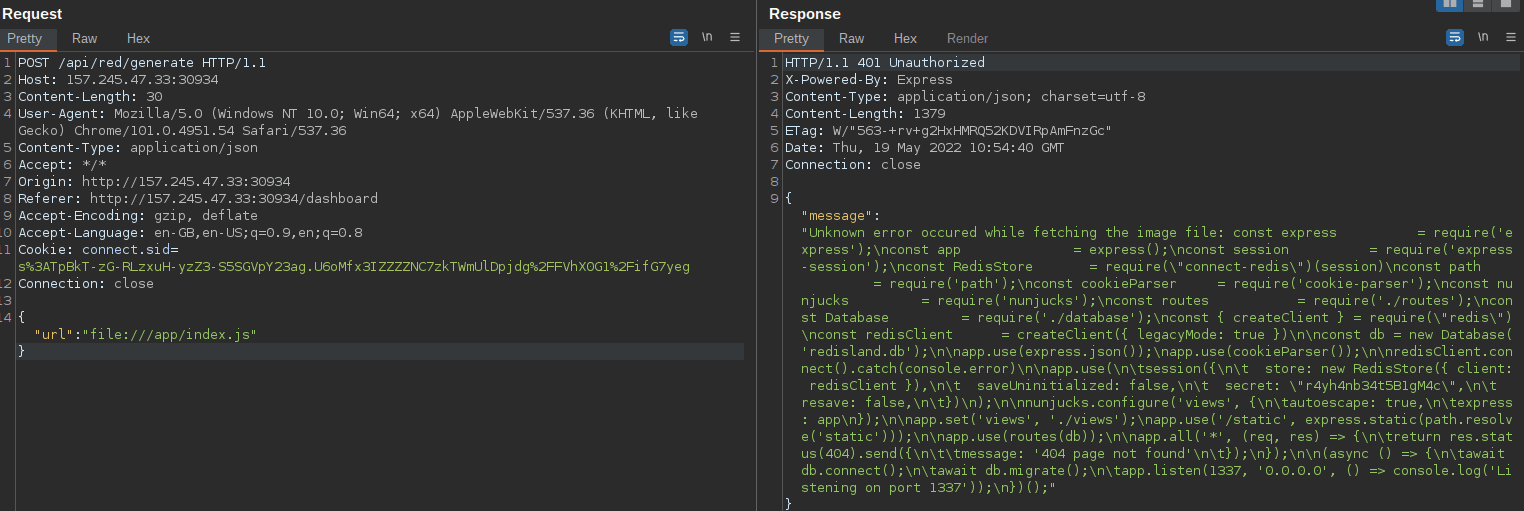The height and width of the screenshot is (511, 1524).
Task: Toggle word wrap icon in Request pane
Action: [679, 37]
